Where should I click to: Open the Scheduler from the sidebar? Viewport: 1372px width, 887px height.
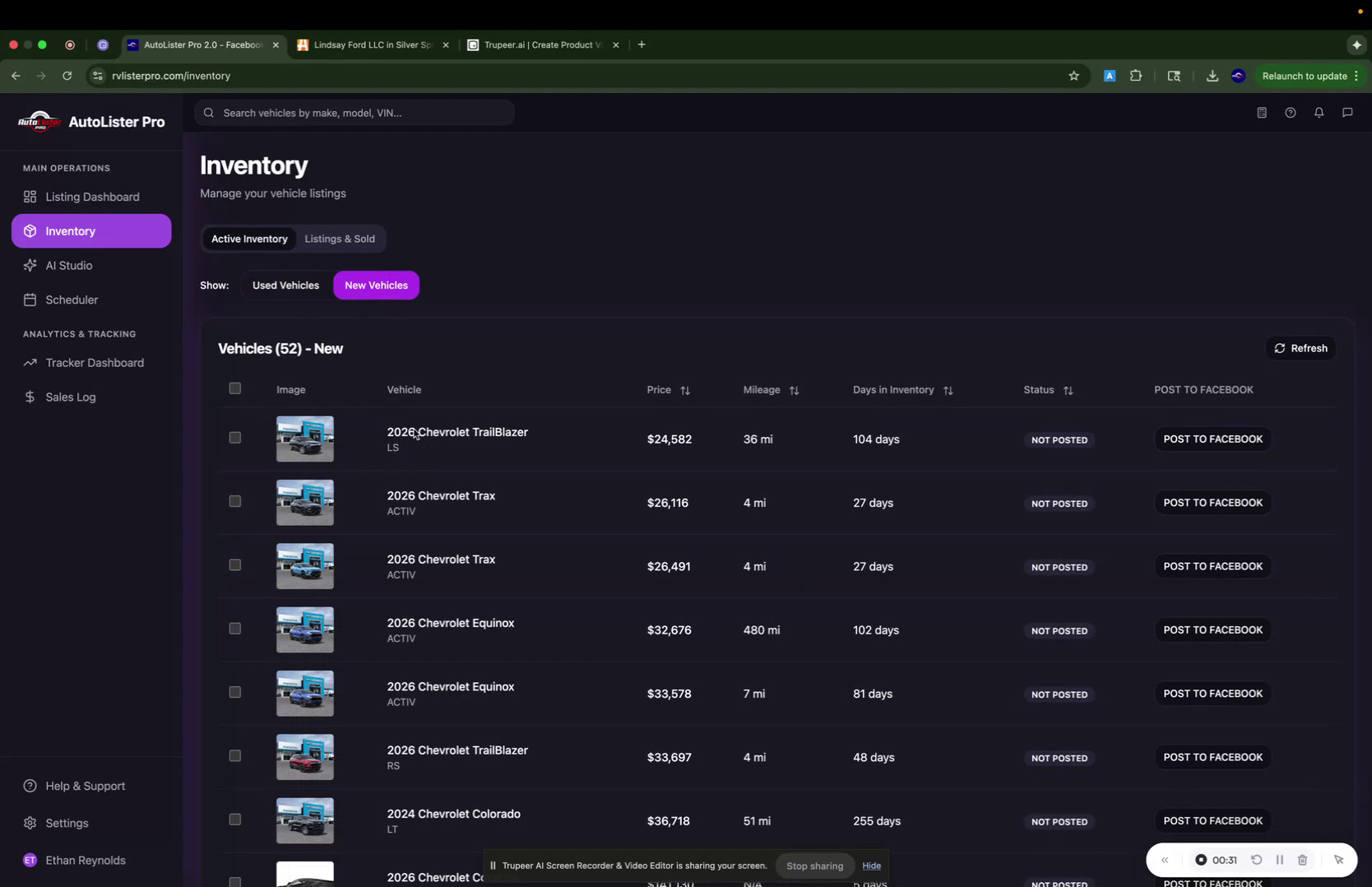pos(70,300)
